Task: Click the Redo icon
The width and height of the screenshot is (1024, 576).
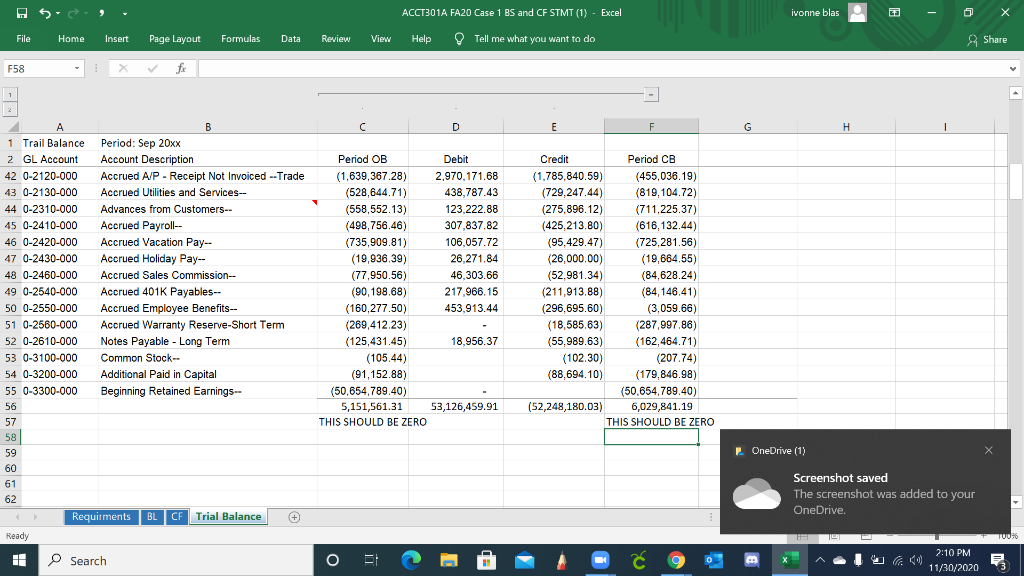Action: coord(72,13)
